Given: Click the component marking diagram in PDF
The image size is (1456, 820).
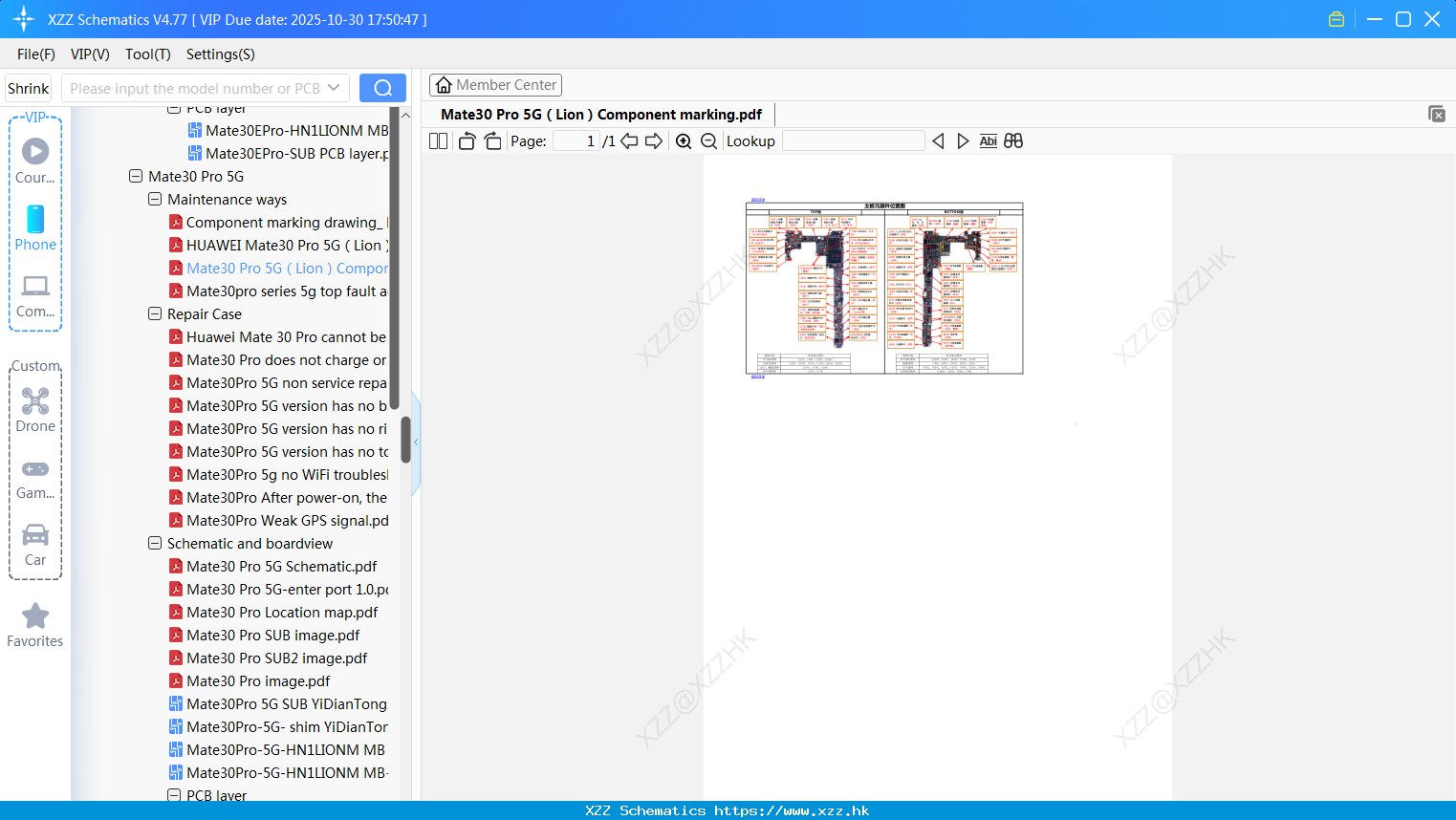Looking at the screenshot, I should click(884, 289).
